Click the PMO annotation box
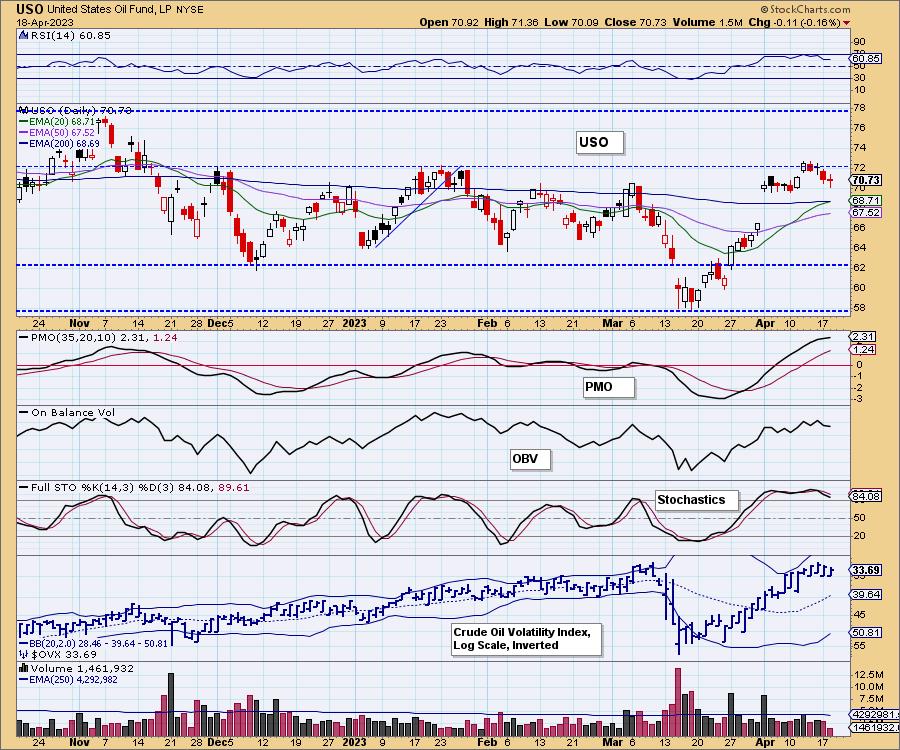The image size is (900, 750). click(x=609, y=387)
